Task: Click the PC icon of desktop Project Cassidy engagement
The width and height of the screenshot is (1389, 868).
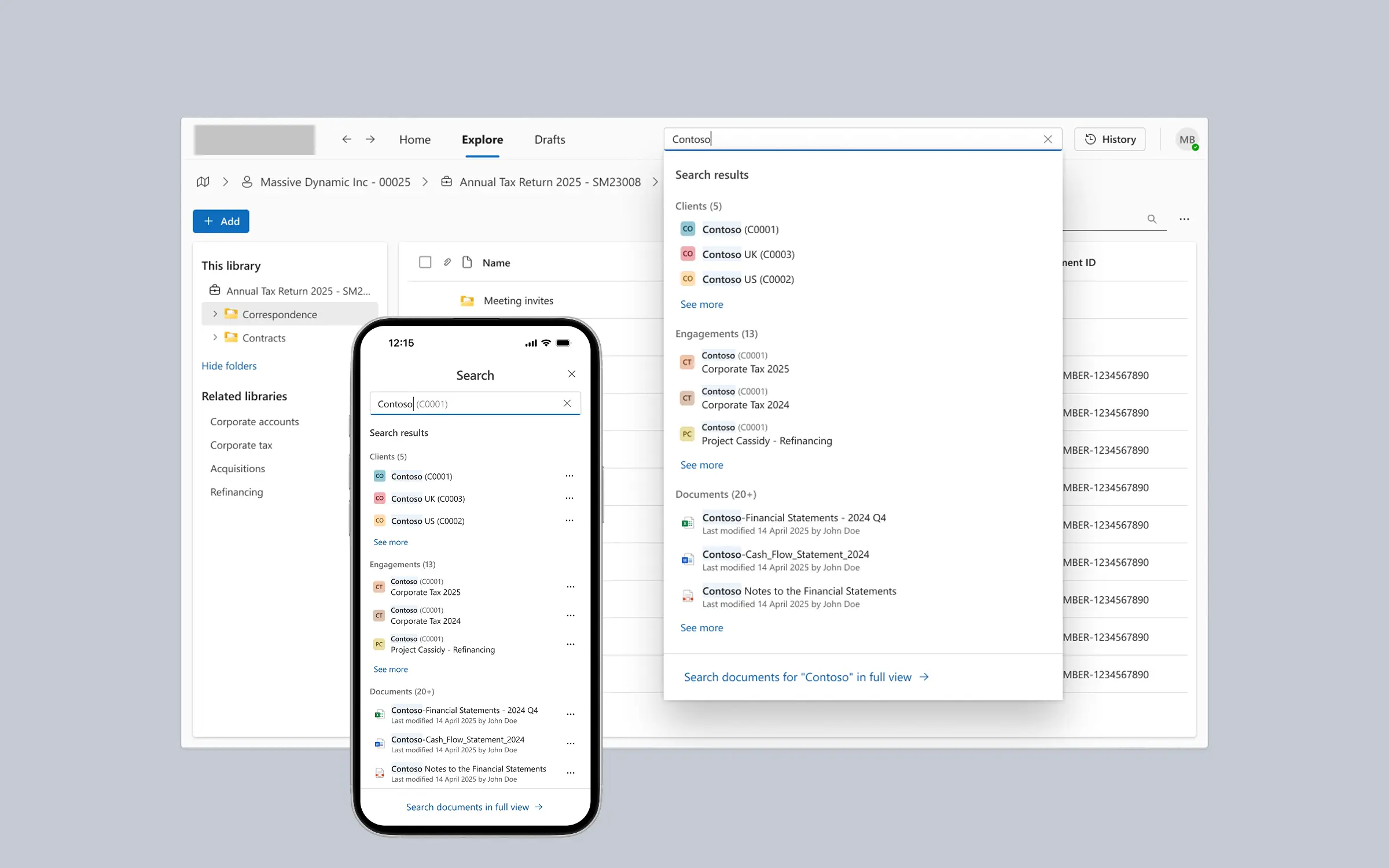Action: 687,434
